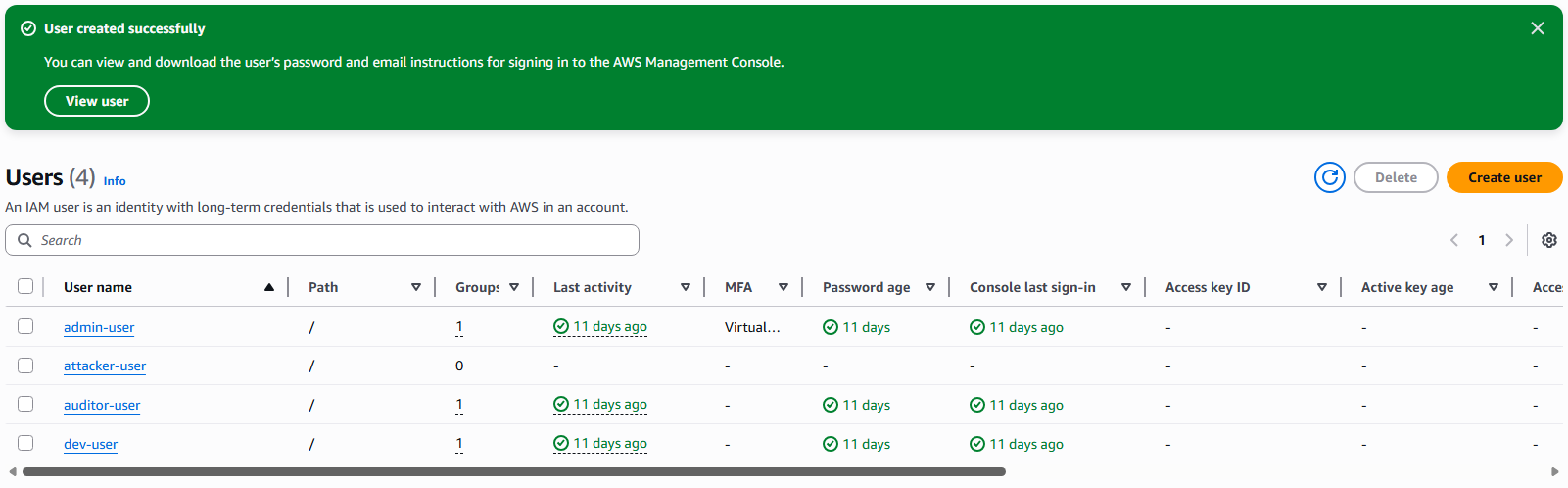The width and height of the screenshot is (1568, 488).
Task: Dismiss the success banner with X
Action: [x=1537, y=28]
